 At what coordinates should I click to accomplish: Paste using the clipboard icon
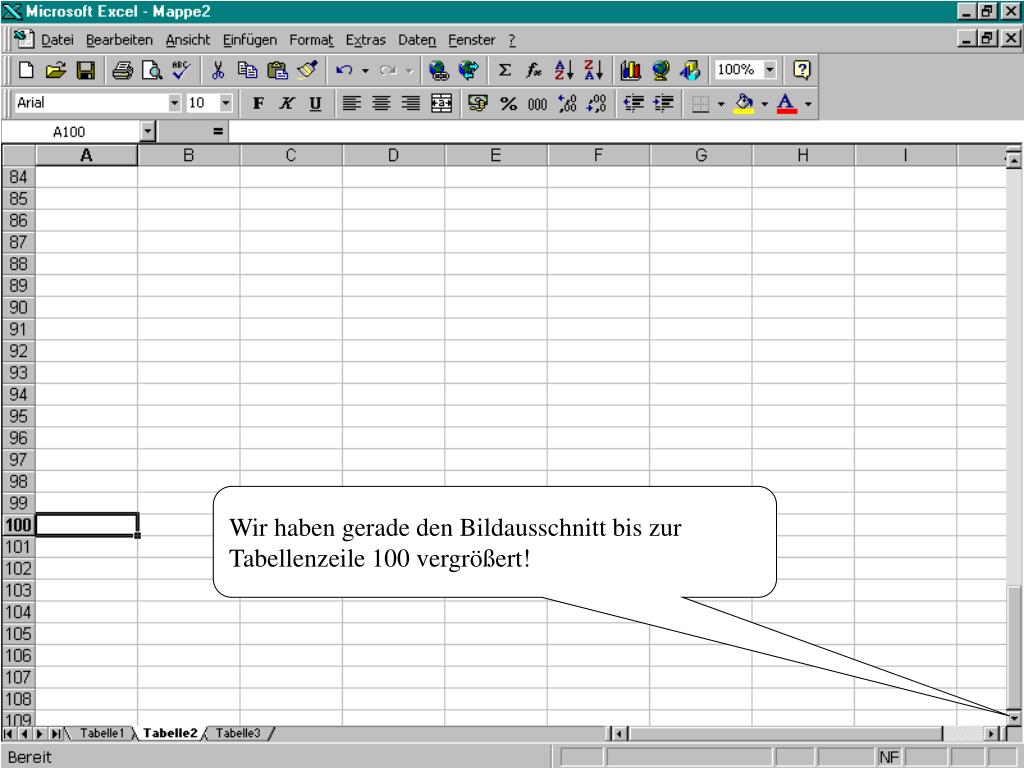tap(278, 70)
